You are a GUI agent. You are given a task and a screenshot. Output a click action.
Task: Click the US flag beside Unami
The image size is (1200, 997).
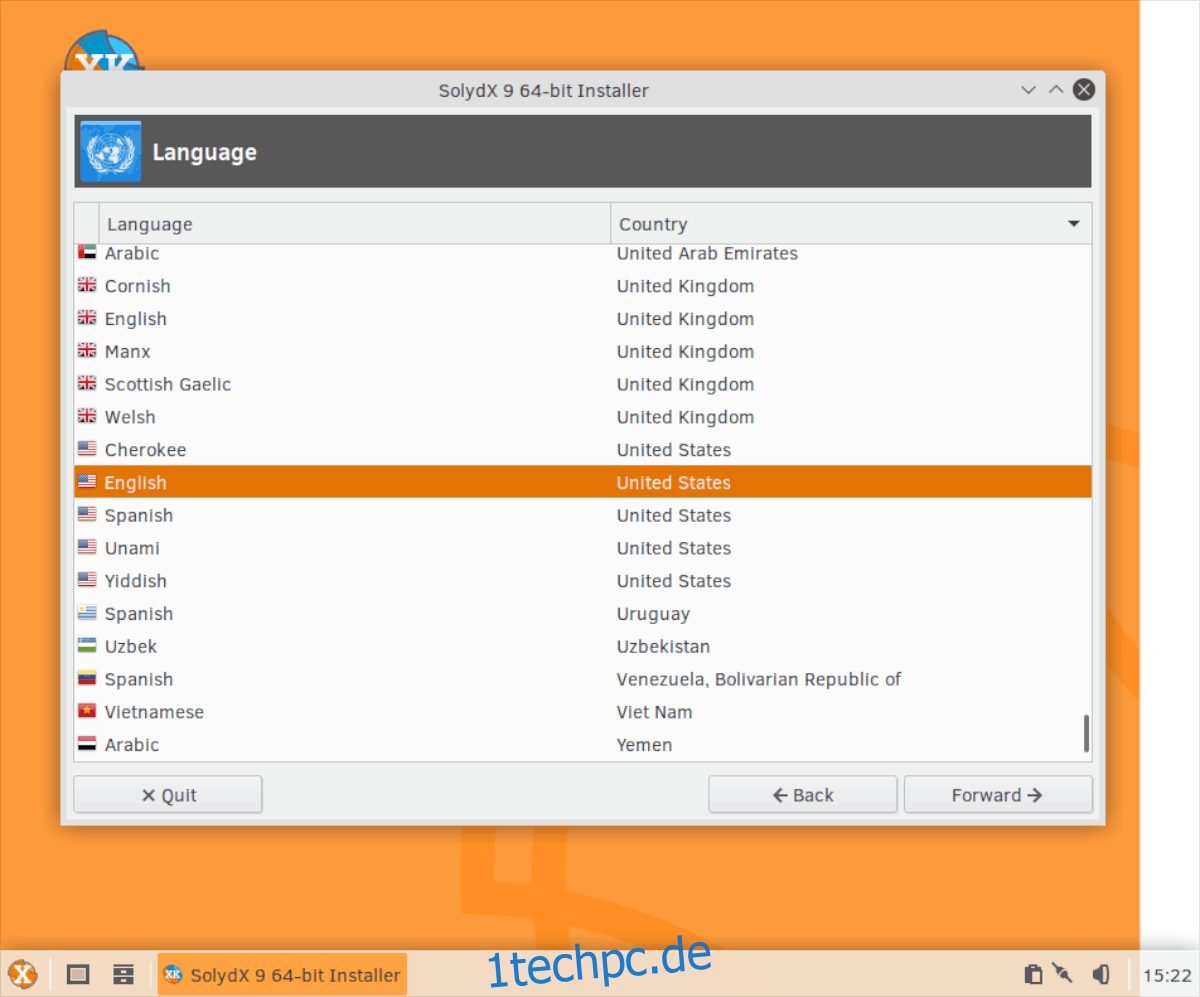tap(87, 548)
